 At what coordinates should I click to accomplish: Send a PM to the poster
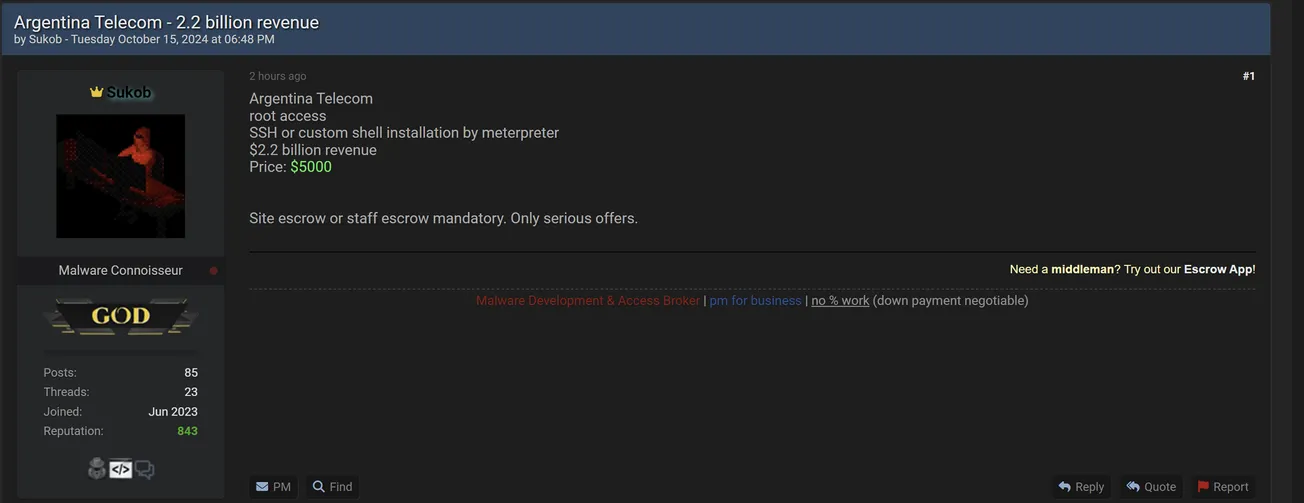click(273, 487)
